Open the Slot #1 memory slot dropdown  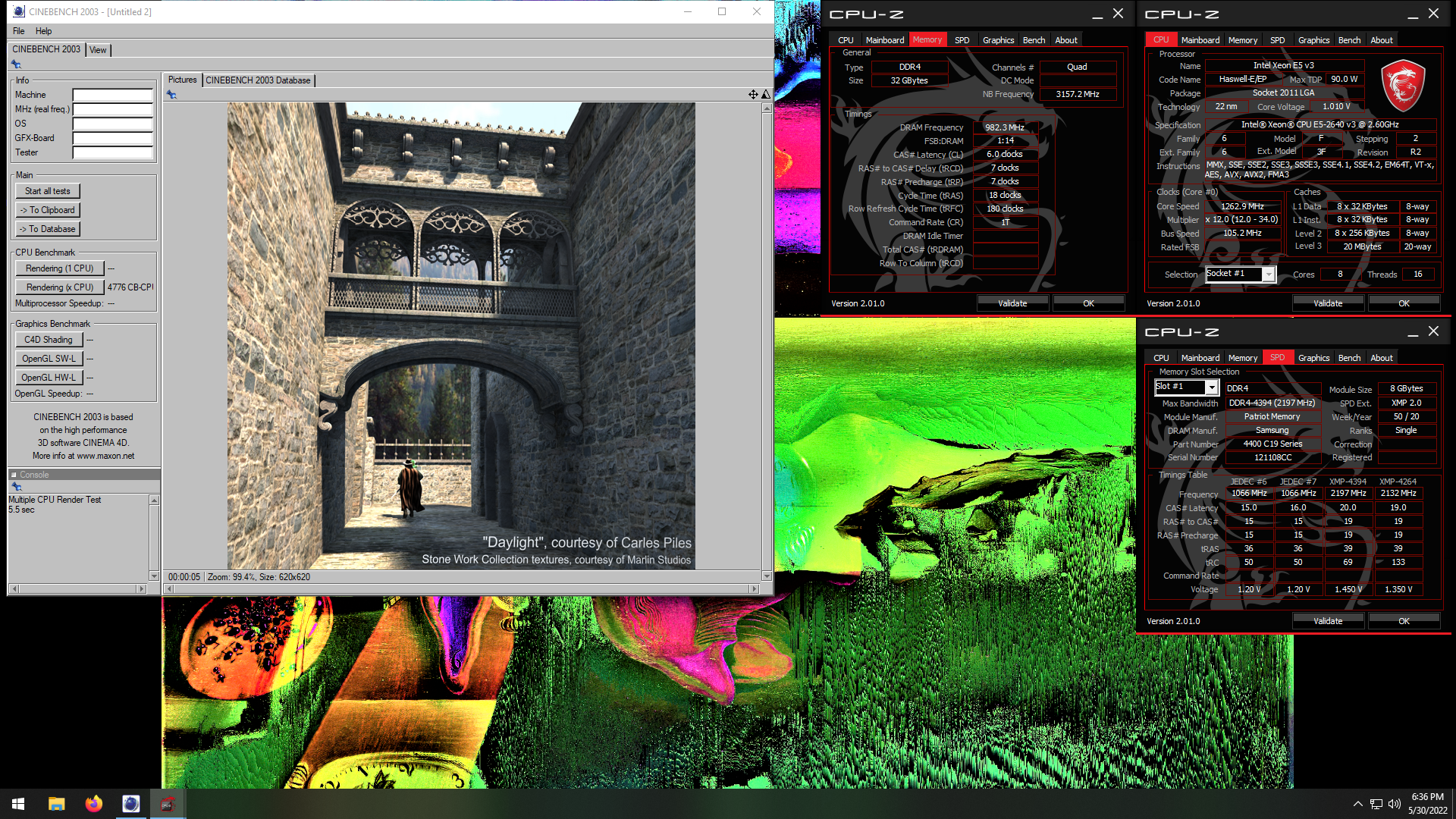pos(1212,388)
